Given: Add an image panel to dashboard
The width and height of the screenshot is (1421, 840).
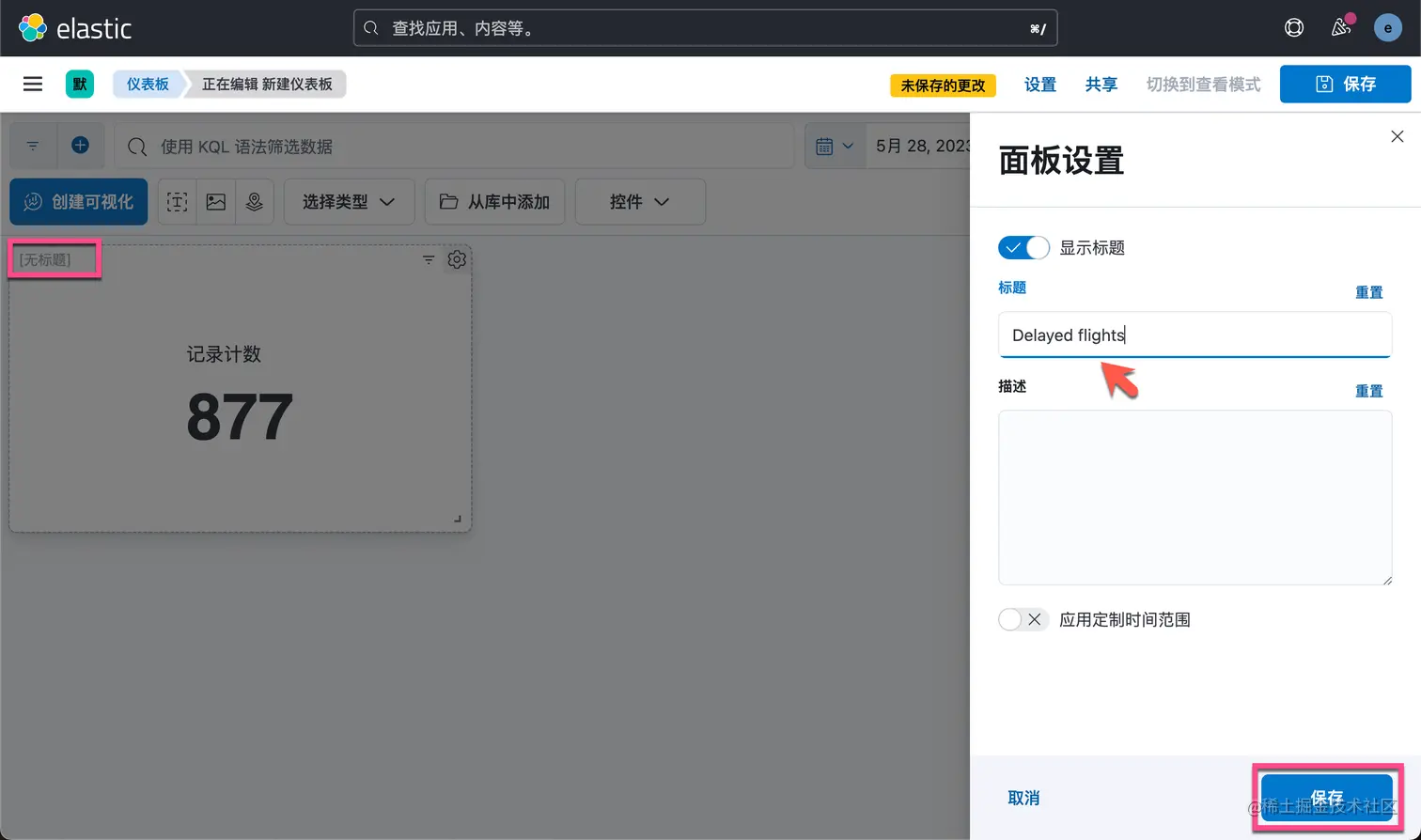Looking at the screenshot, I should pyautogui.click(x=216, y=202).
